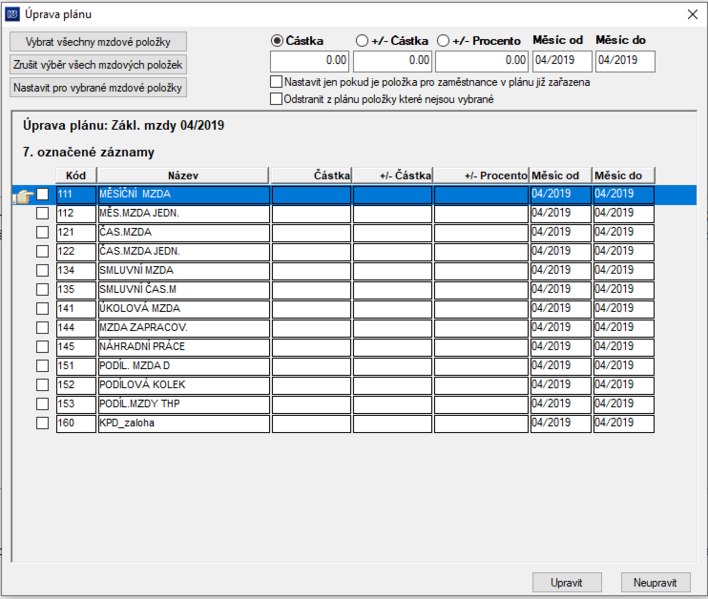Select the KPD_zaloha name cell
Screen dimensions: 708x599
184,423
